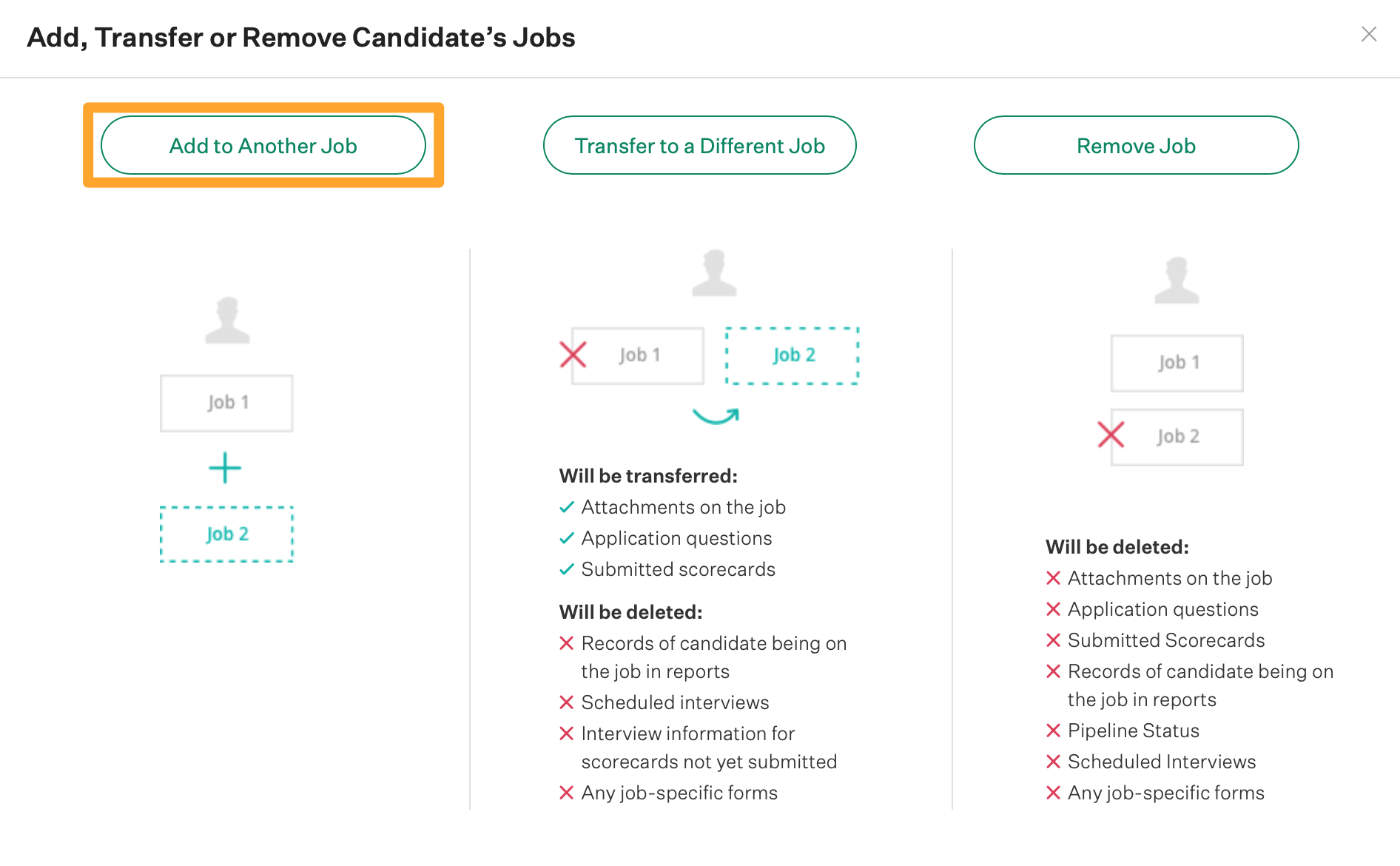Click the red X beside Job 2 under Remove Job

1111,434
